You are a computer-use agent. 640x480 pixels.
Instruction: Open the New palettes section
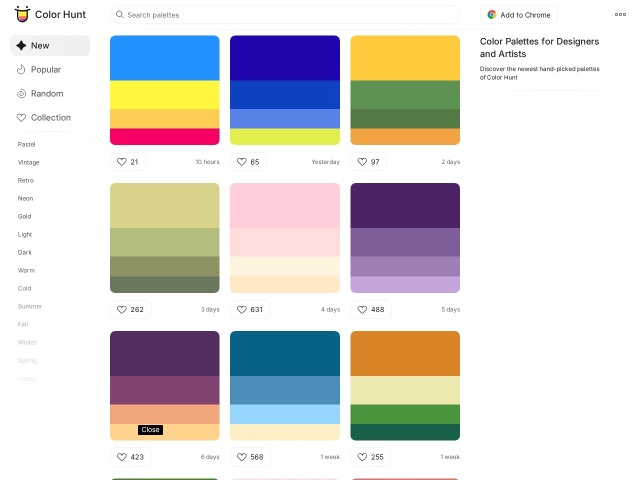coord(50,45)
